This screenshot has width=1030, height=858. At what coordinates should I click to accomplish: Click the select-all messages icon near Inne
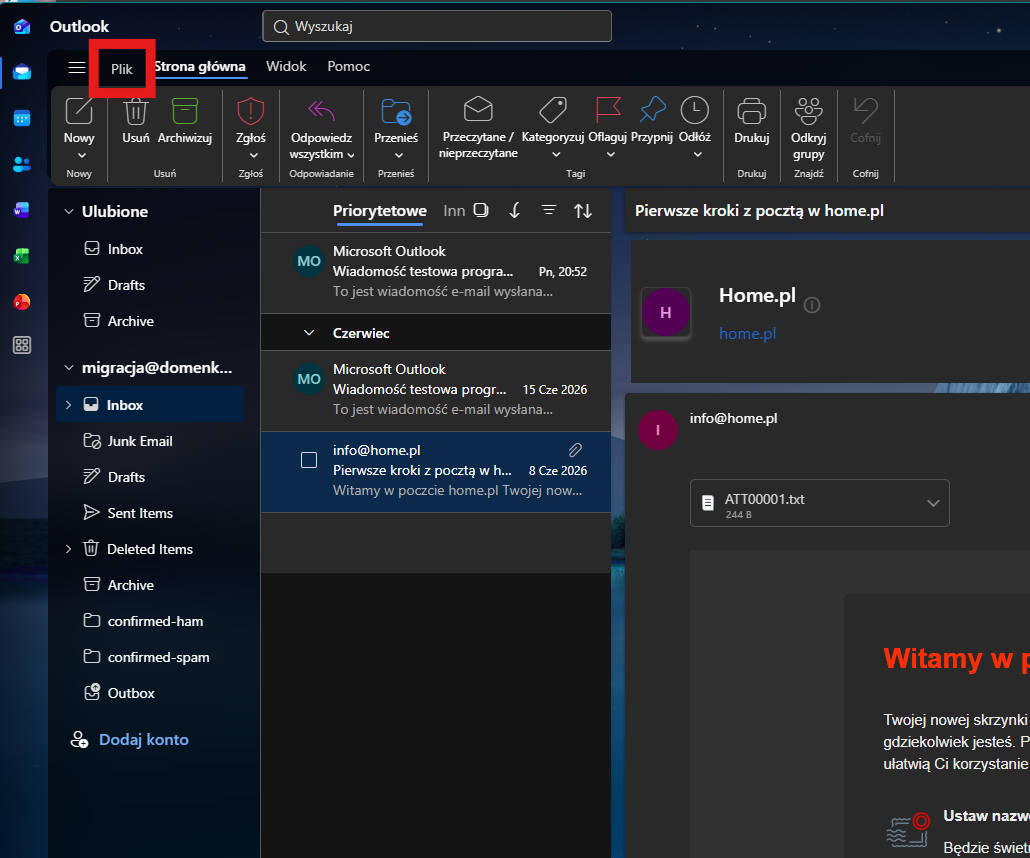tap(481, 210)
